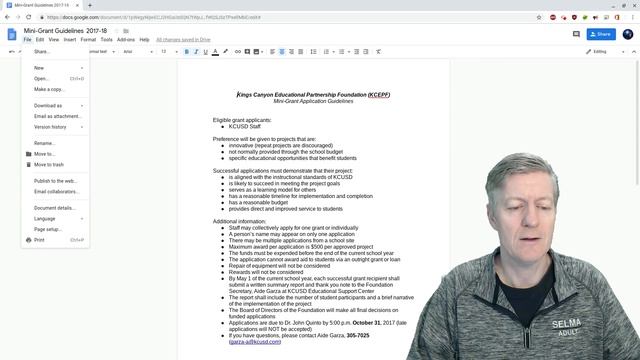
Task: Expand Download as submenu
Action: 56,105
